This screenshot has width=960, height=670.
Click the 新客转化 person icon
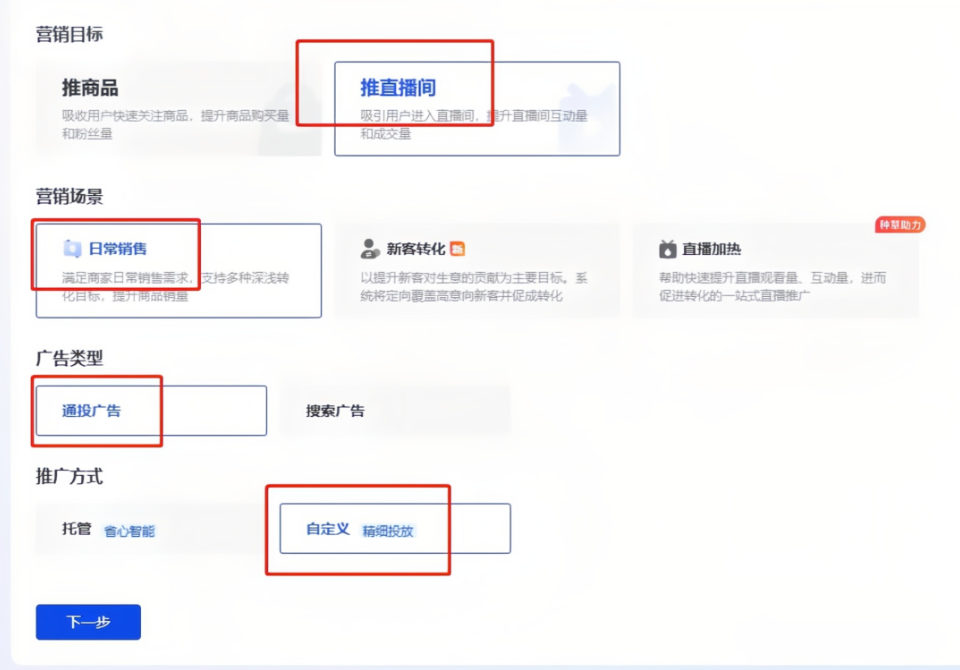[x=370, y=249]
